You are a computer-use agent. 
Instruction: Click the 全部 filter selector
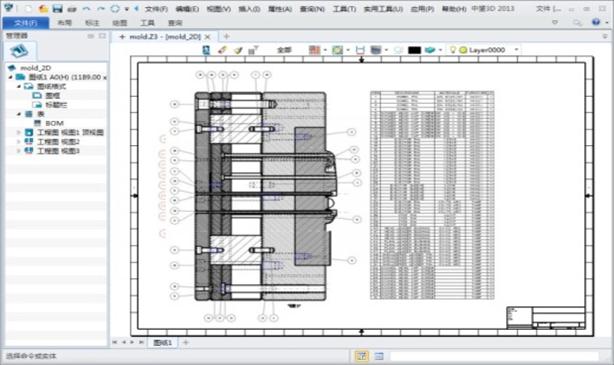coord(284,50)
